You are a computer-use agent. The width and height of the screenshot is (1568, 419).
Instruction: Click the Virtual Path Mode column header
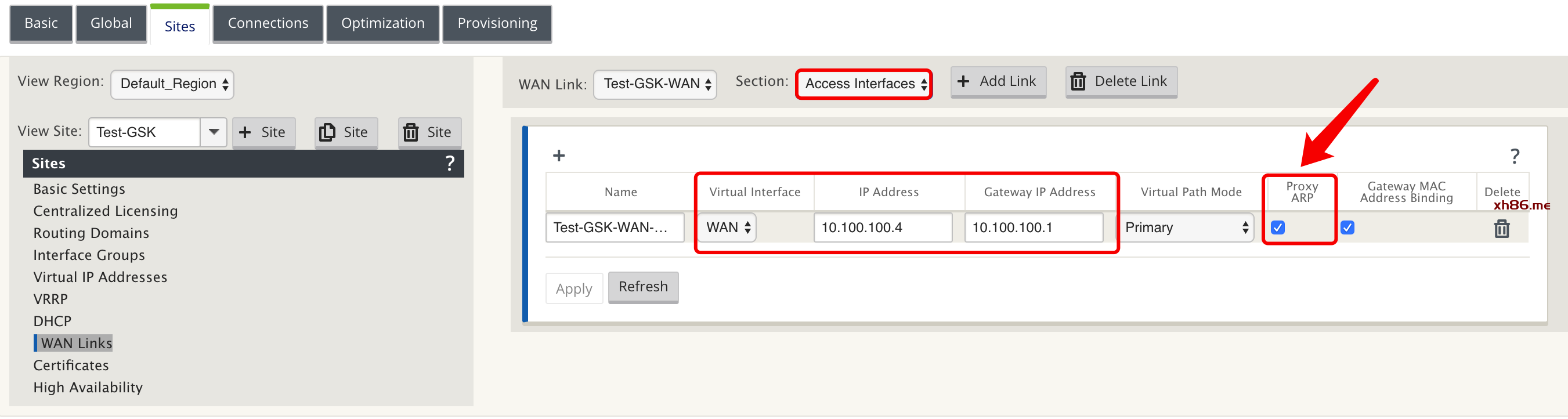pyautogui.click(x=1191, y=193)
